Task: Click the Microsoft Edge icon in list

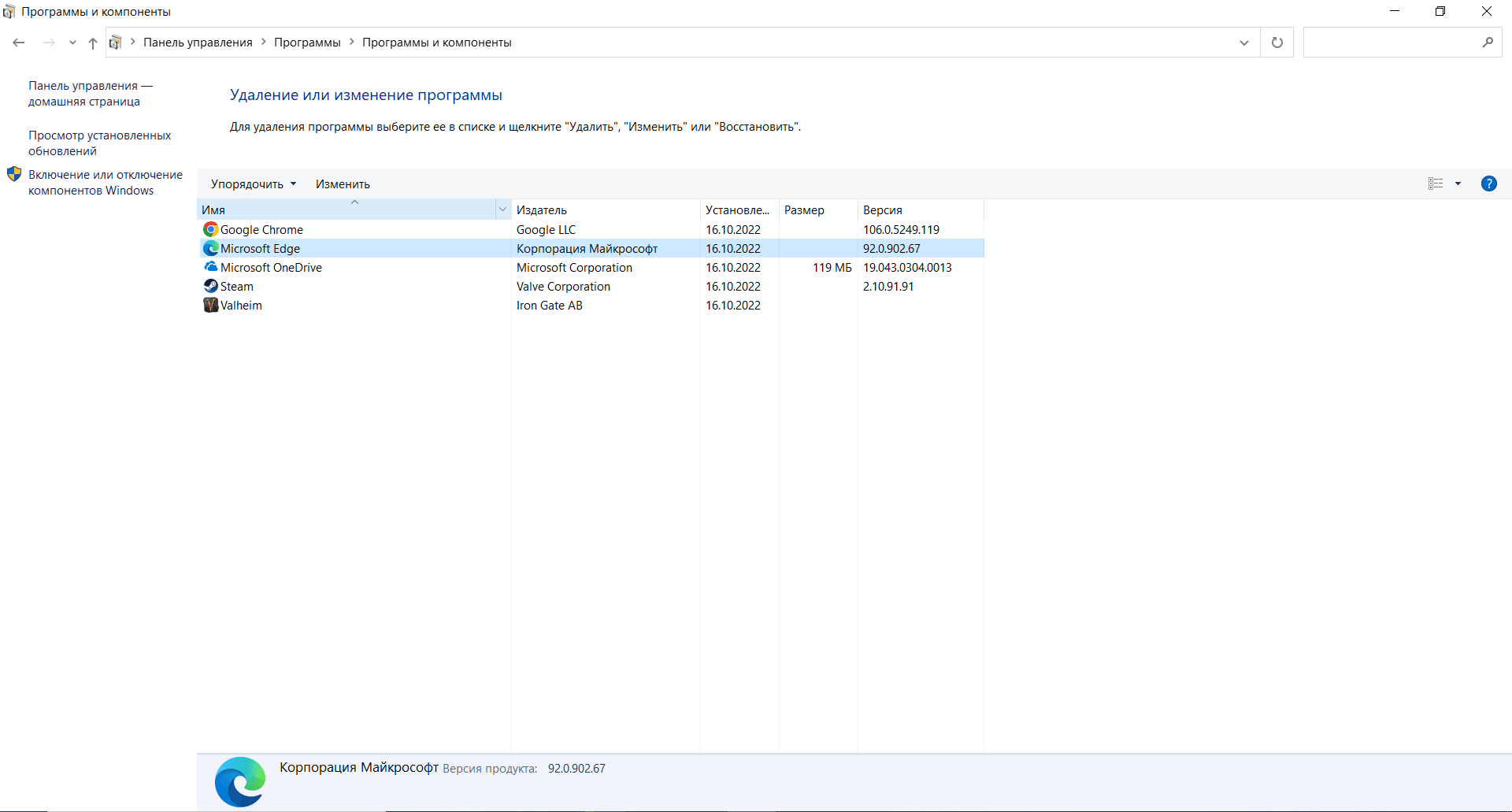Action: 210,248
